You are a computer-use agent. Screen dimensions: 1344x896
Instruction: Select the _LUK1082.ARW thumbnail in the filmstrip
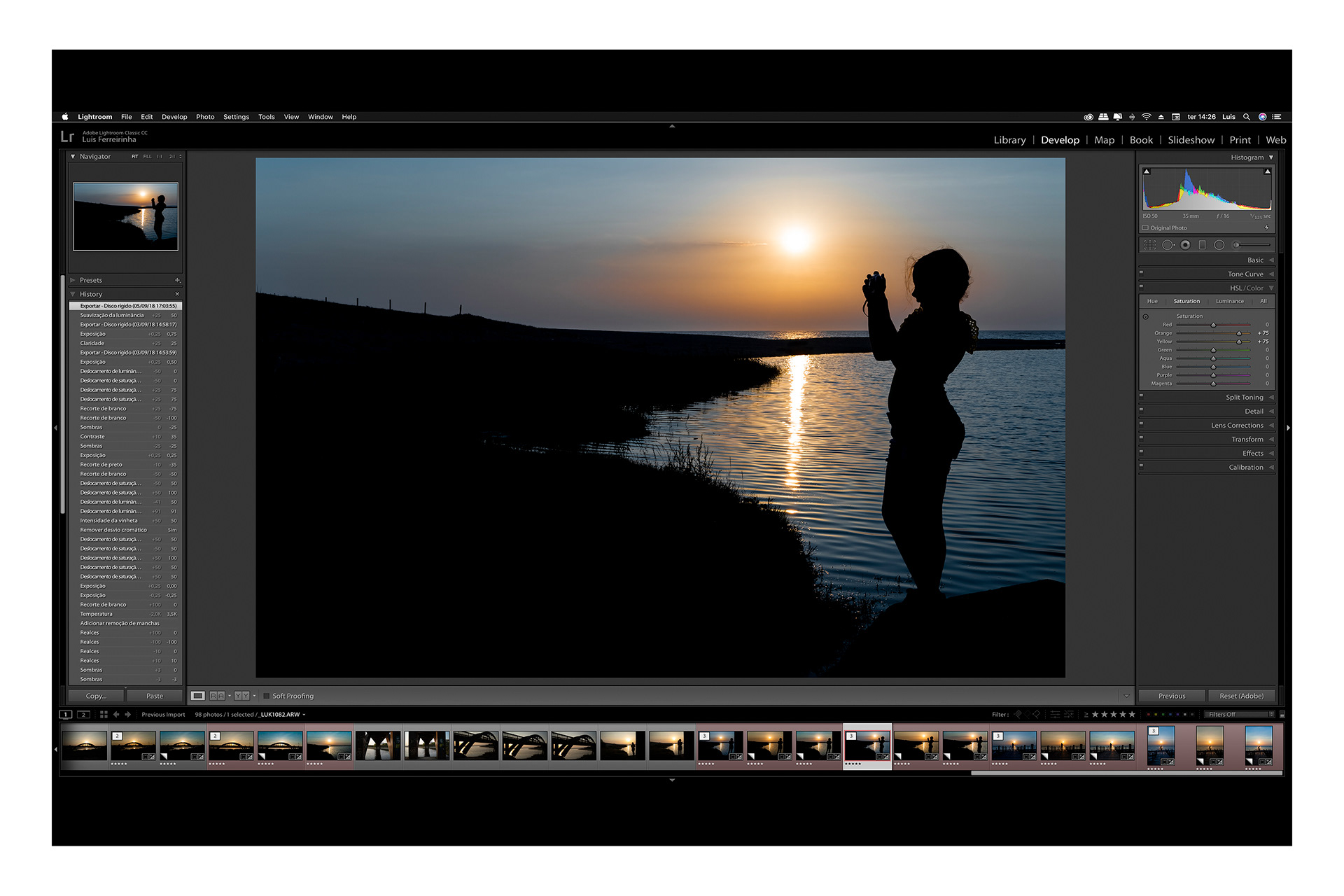[x=867, y=745]
